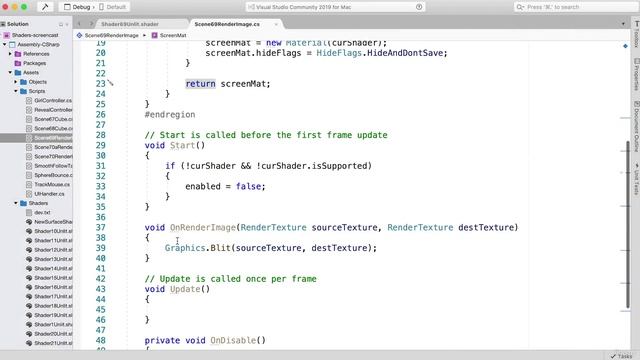The image size is (640, 360).
Task: Click the Shader10Unlit shader file icon
Action: (x=29, y=231)
